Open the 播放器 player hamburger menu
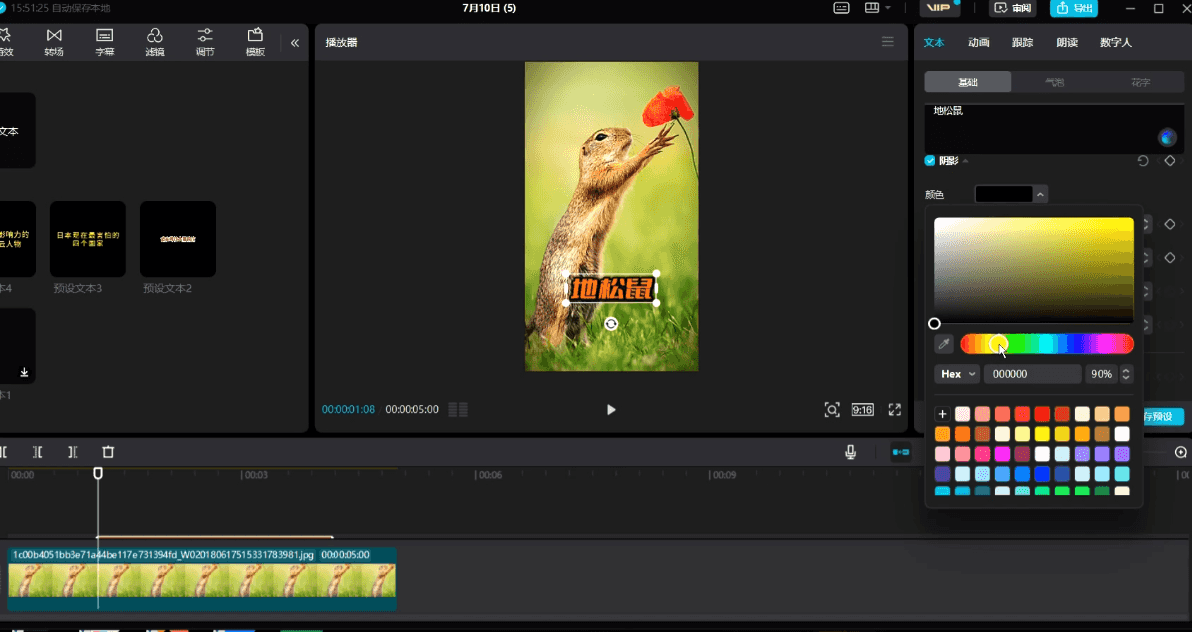This screenshot has width=1192, height=632. tap(887, 42)
